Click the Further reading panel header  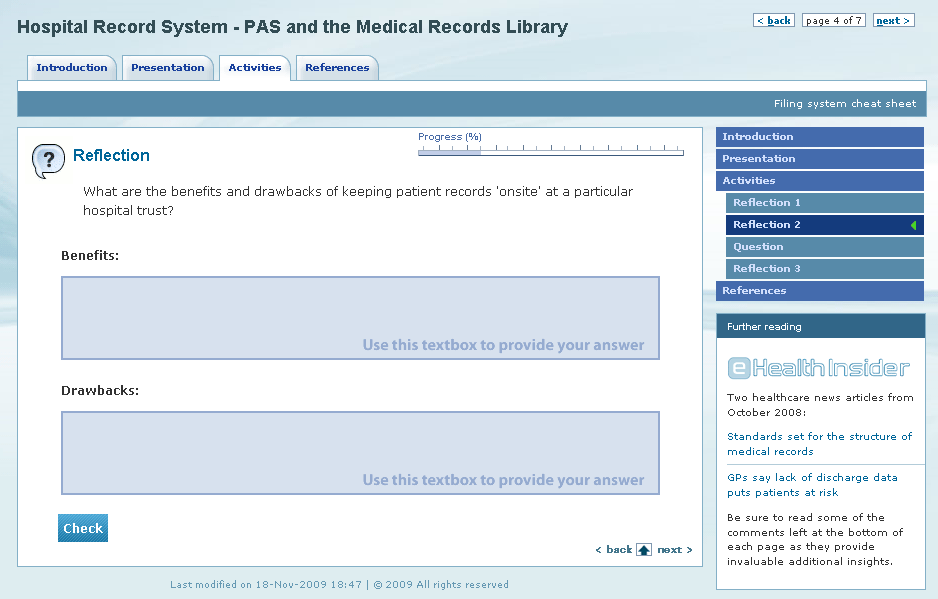click(821, 326)
